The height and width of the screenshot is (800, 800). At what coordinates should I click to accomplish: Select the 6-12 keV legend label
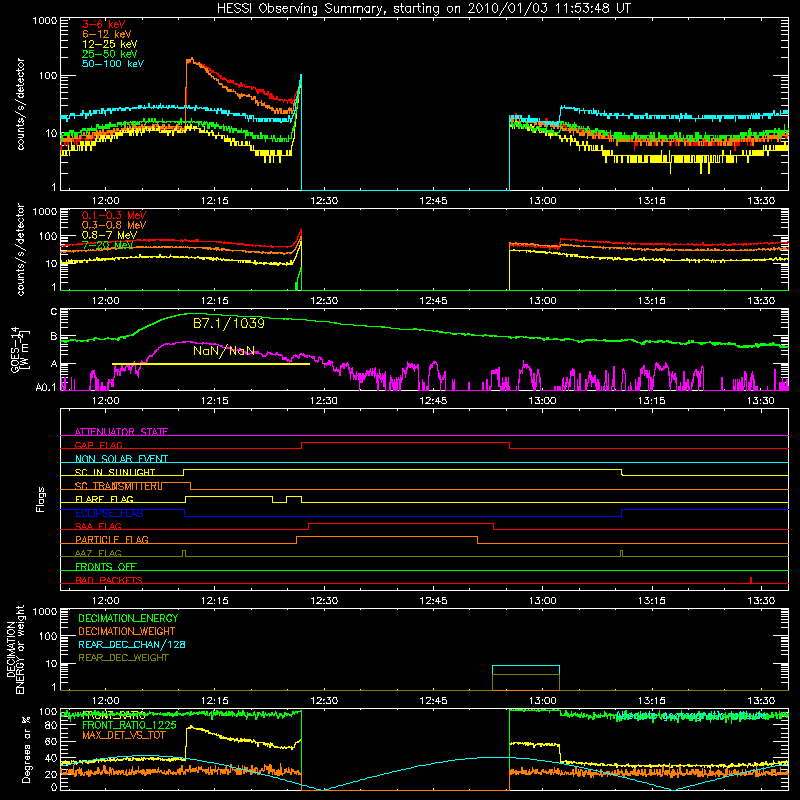107,34
